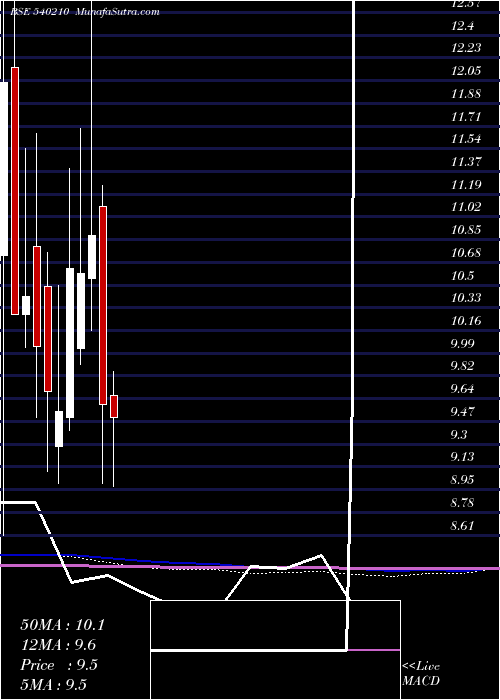Click the Price : 9.5 readout

(59, 665)
